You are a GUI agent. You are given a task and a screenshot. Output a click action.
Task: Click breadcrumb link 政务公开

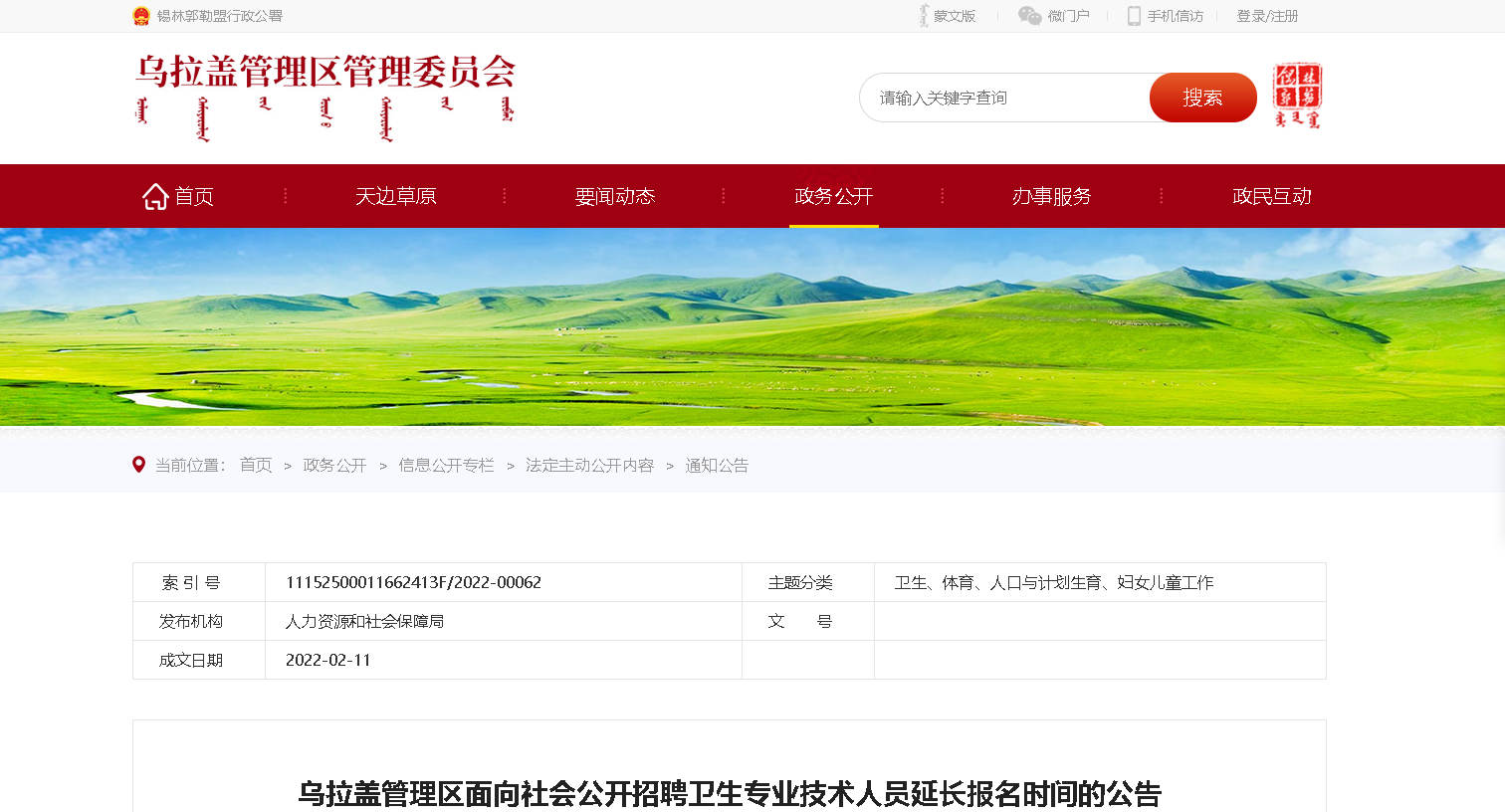click(x=334, y=465)
